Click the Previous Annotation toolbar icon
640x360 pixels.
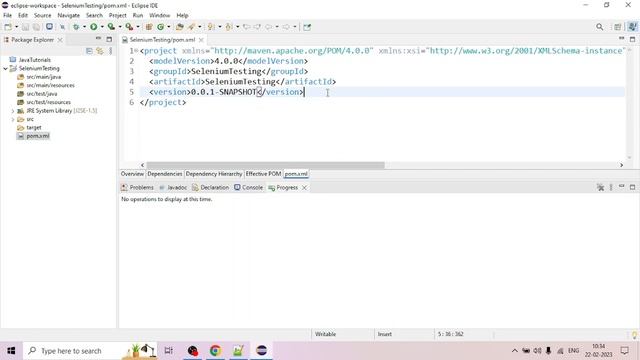click(229, 27)
